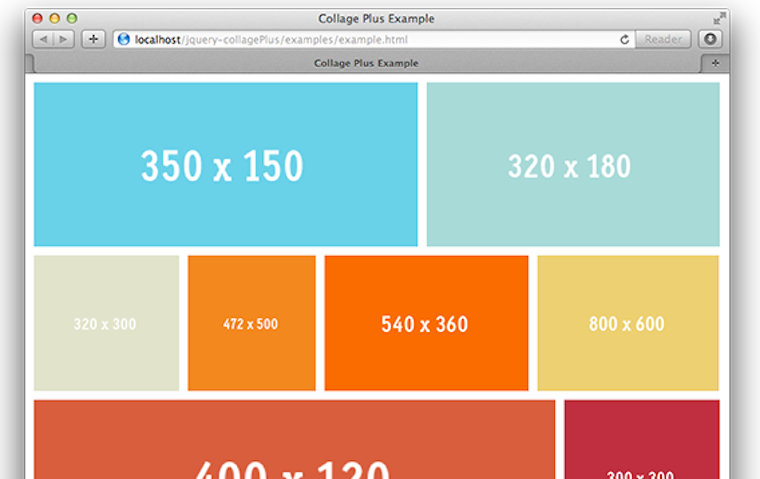Image resolution: width=760 pixels, height=479 pixels.
Task: Click the red-orange 400 x 120 tile
Action: 294,439
